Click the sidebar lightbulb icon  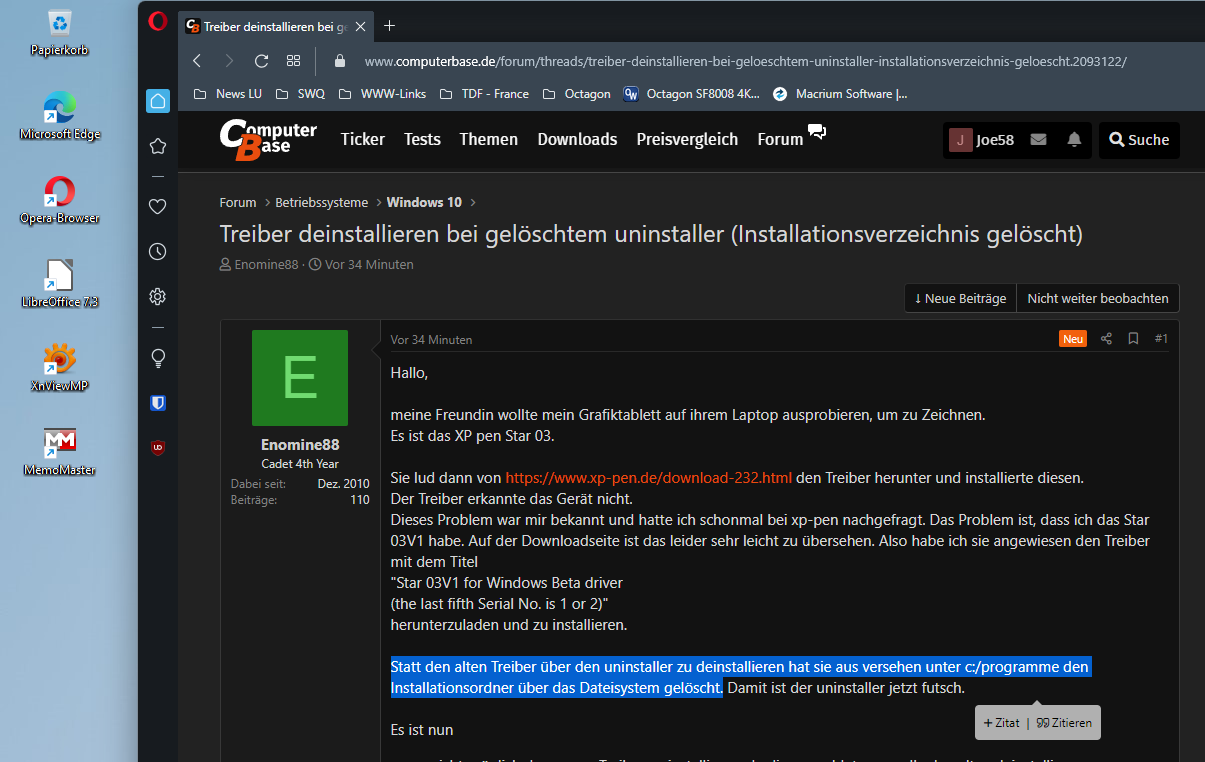pyautogui.click(x=157, y=358)
